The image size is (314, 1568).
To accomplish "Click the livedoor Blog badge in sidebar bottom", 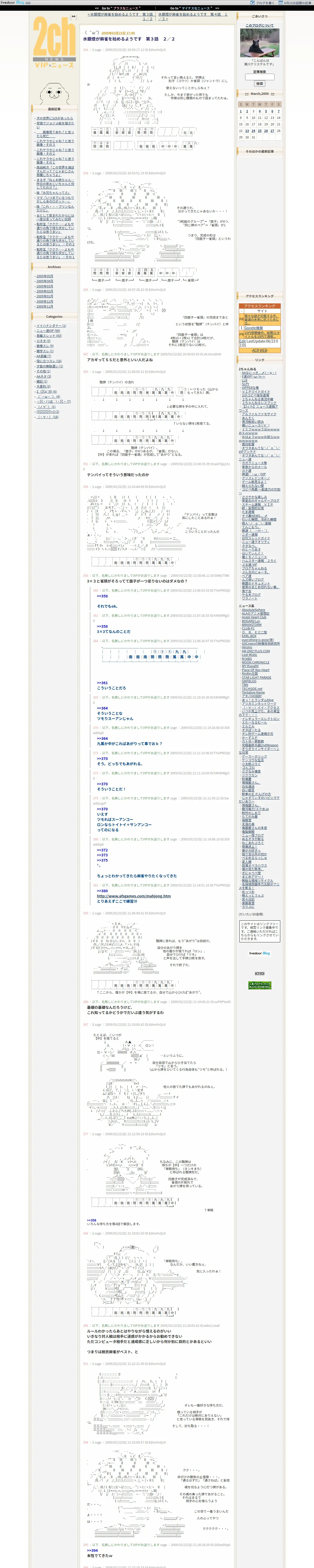I will tap(260, 953).
